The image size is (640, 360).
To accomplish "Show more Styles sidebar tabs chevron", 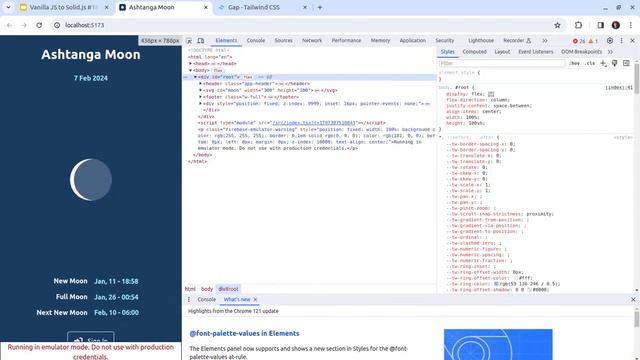I will pos(610,52).
